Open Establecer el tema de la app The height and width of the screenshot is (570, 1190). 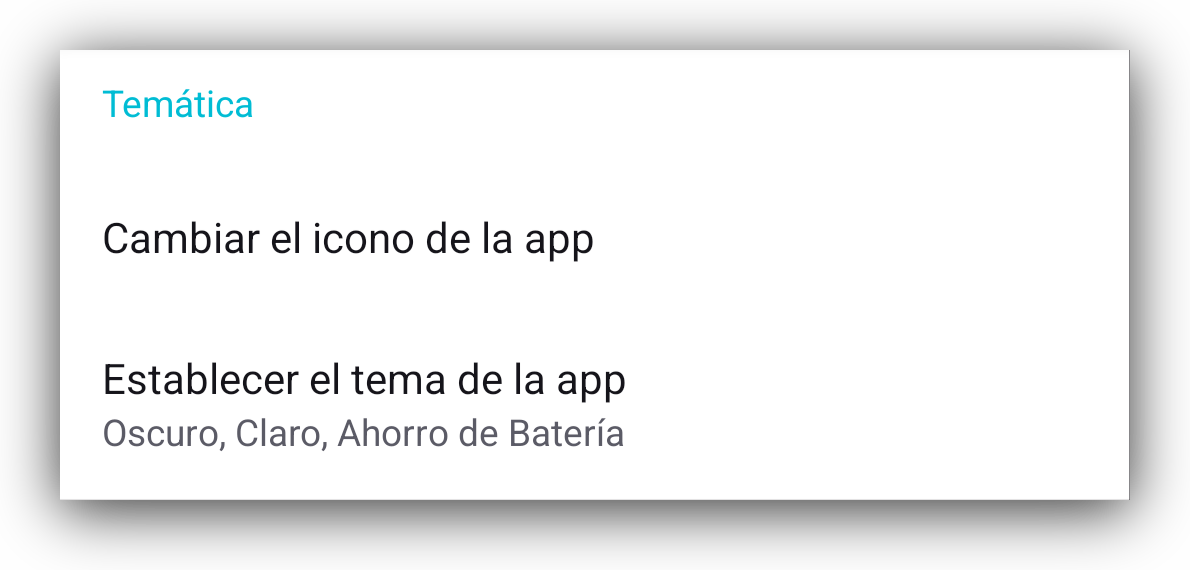[594, 405]
